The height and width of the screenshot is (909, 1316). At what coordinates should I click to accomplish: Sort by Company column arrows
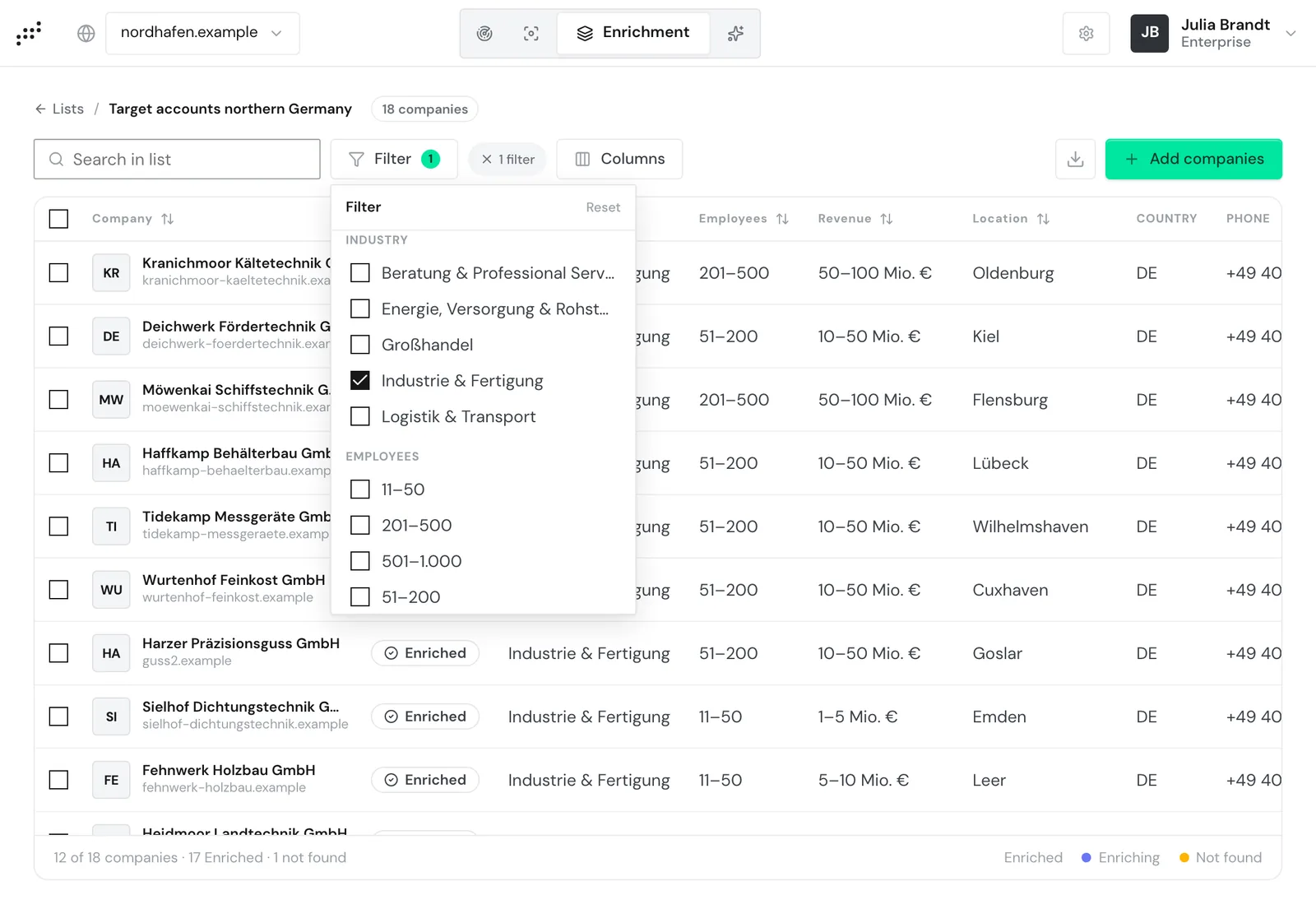pyautogui.click(x=168, y=219)
